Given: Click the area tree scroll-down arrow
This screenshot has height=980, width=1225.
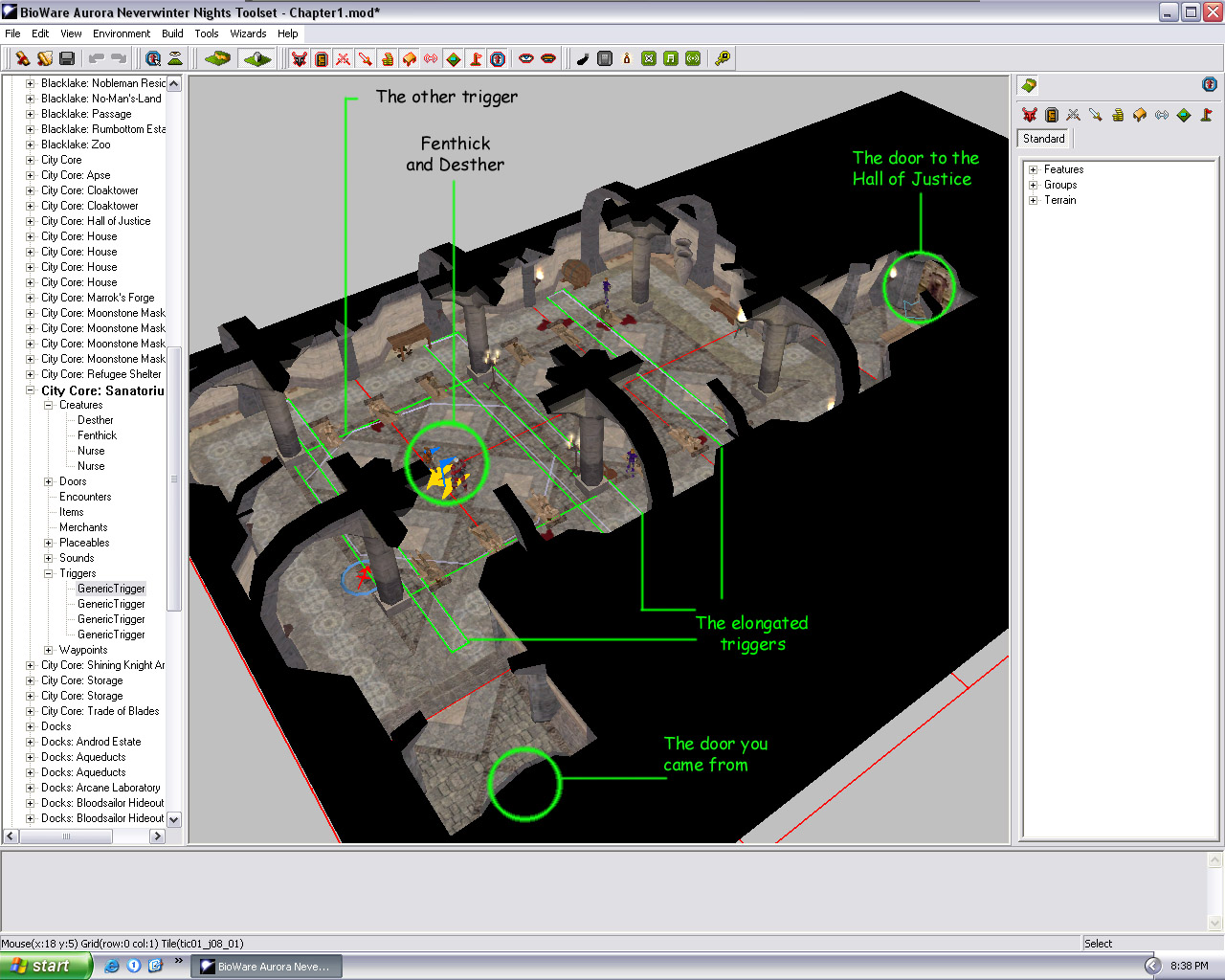Looking at the screenshot, I should [x=174, y=820].
